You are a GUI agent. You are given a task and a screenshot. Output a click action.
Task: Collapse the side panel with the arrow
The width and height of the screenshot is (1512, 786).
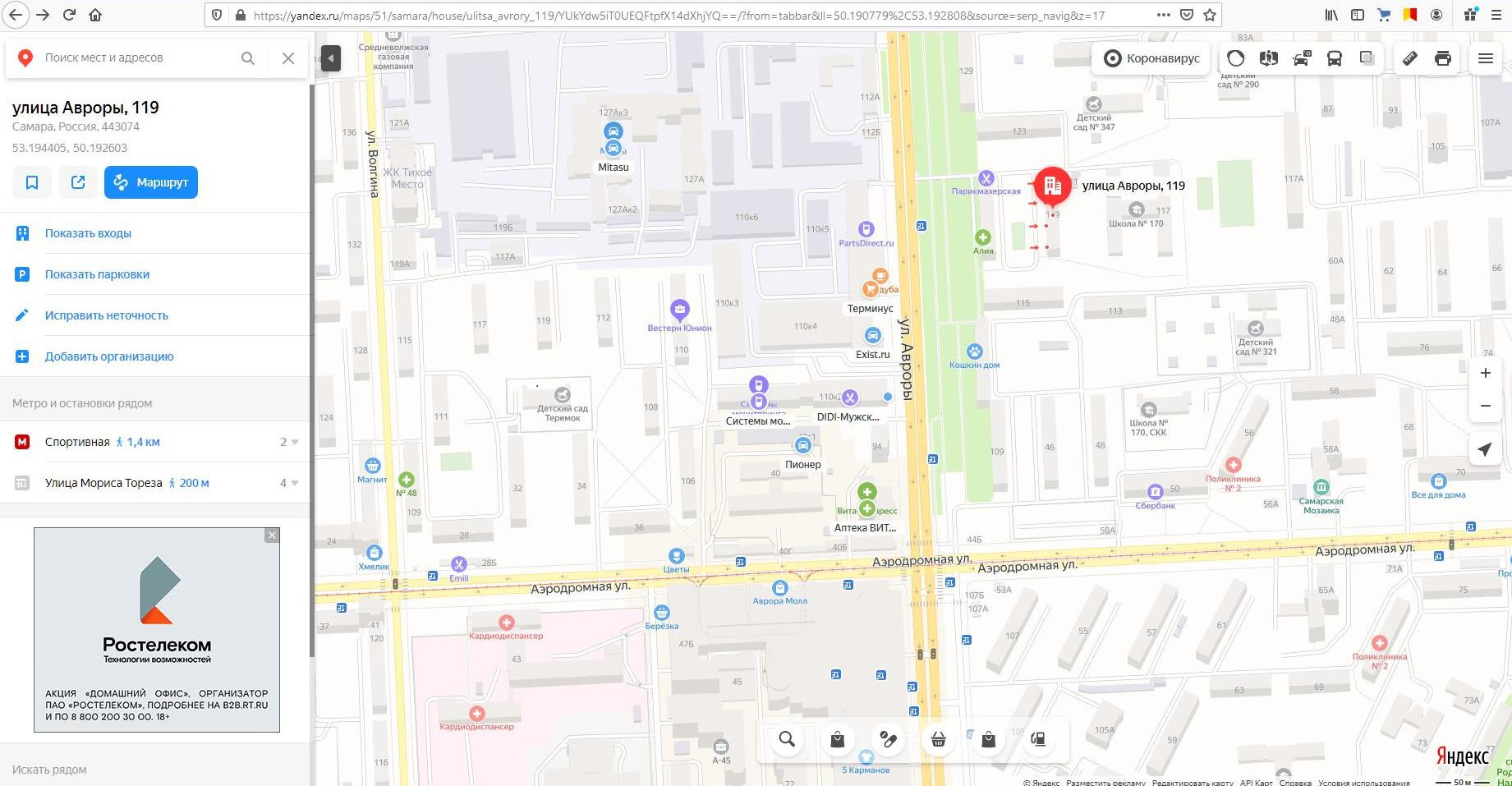(x=330, y=58)
